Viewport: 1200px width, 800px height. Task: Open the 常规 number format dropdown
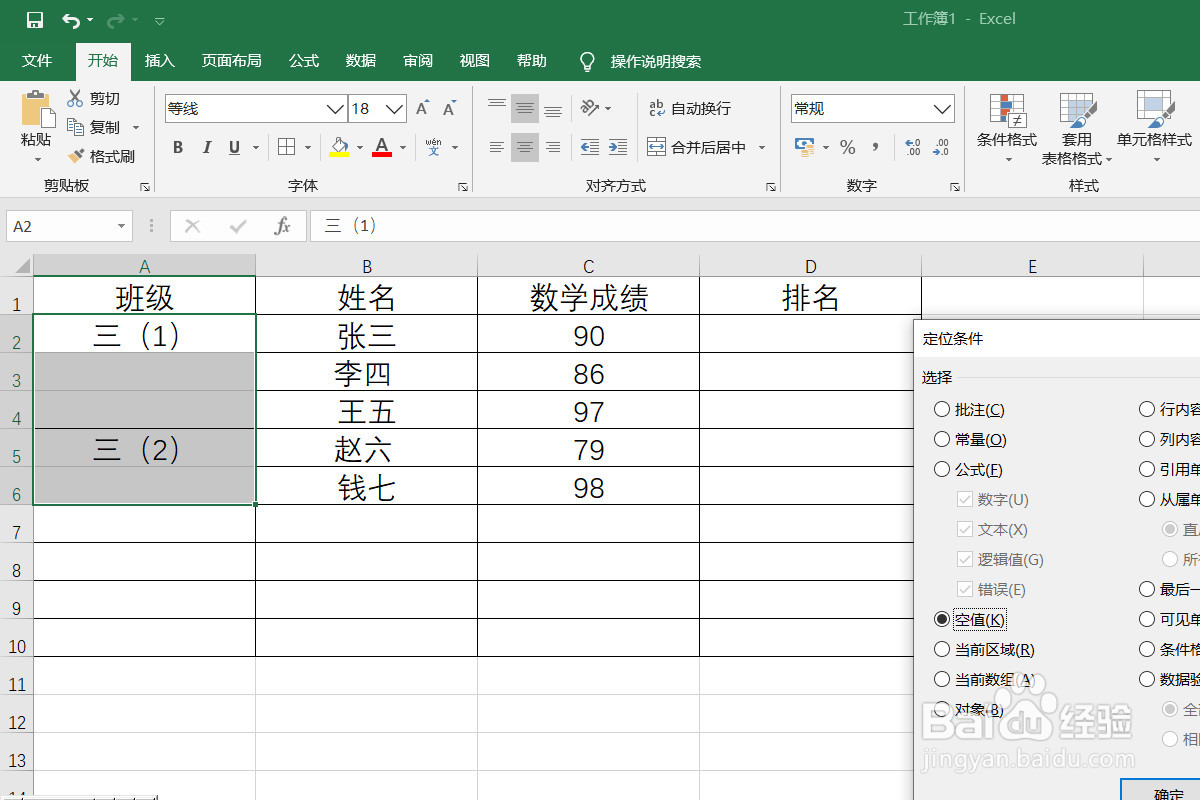point(941,108)
